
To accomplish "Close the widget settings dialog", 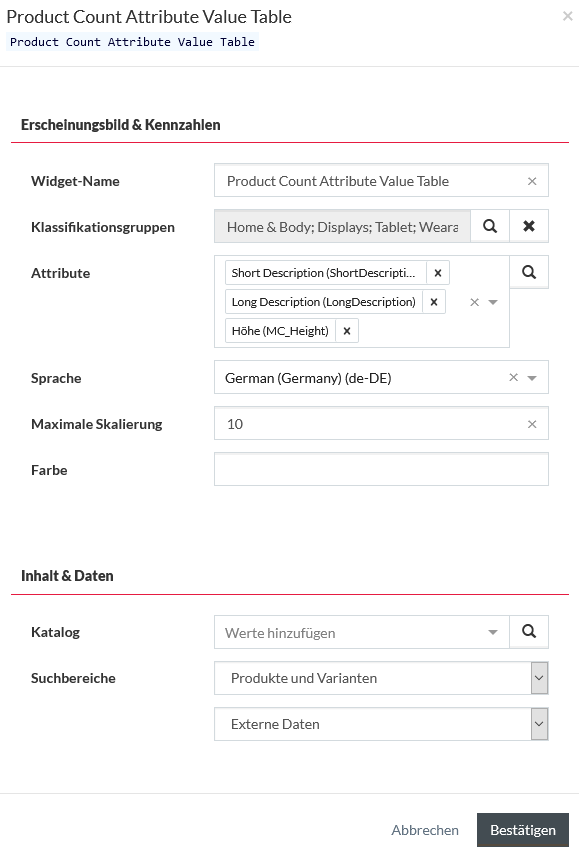I will click(568, 16).
